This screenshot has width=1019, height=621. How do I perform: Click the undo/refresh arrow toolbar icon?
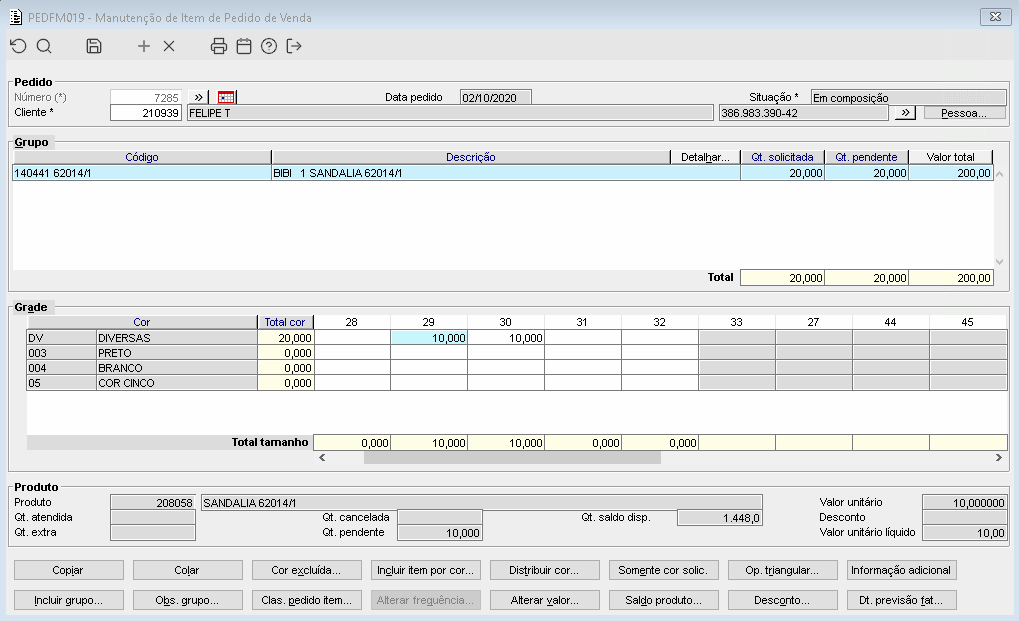click(18, 46)
